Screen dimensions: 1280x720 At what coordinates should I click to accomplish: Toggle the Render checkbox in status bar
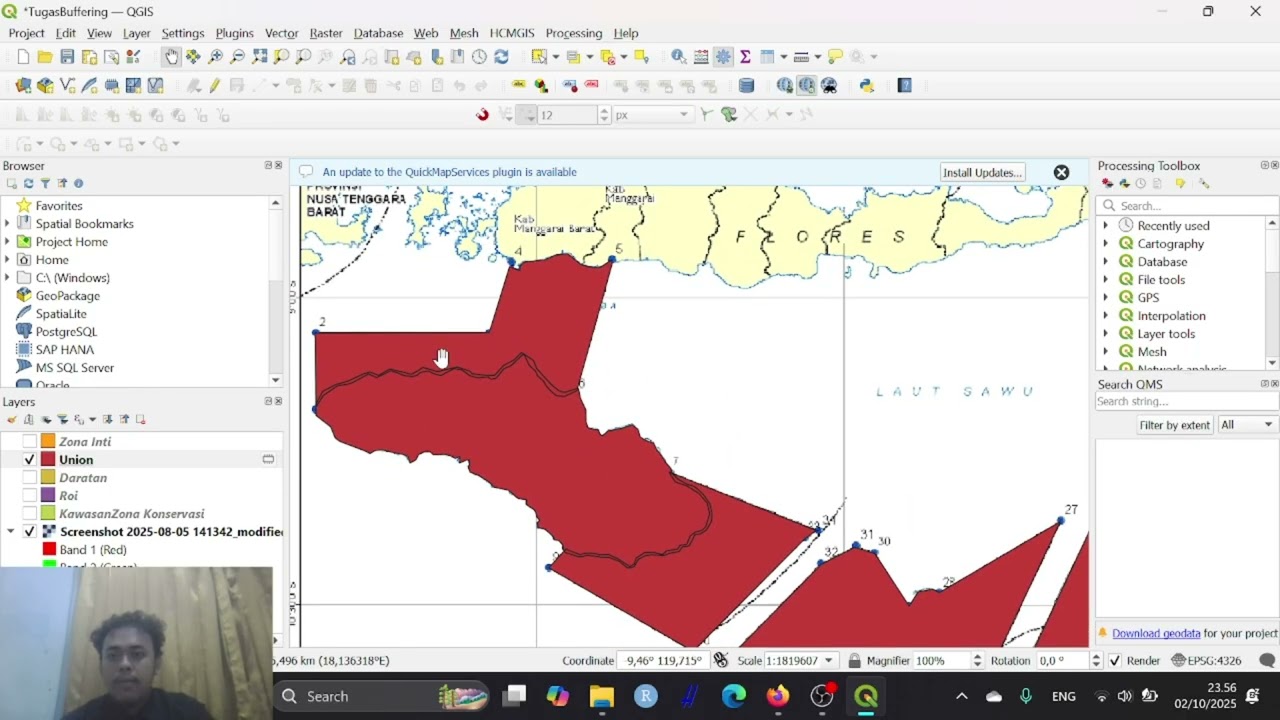click(x=1116, y=660)
